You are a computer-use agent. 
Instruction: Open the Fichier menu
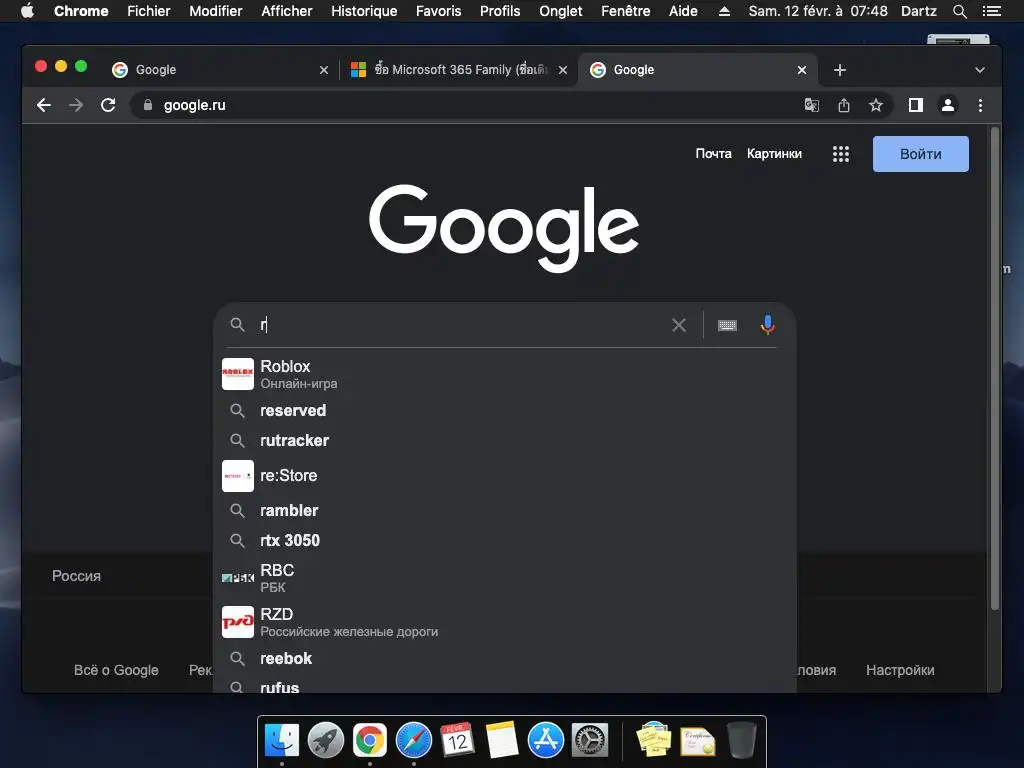(148, 11)
